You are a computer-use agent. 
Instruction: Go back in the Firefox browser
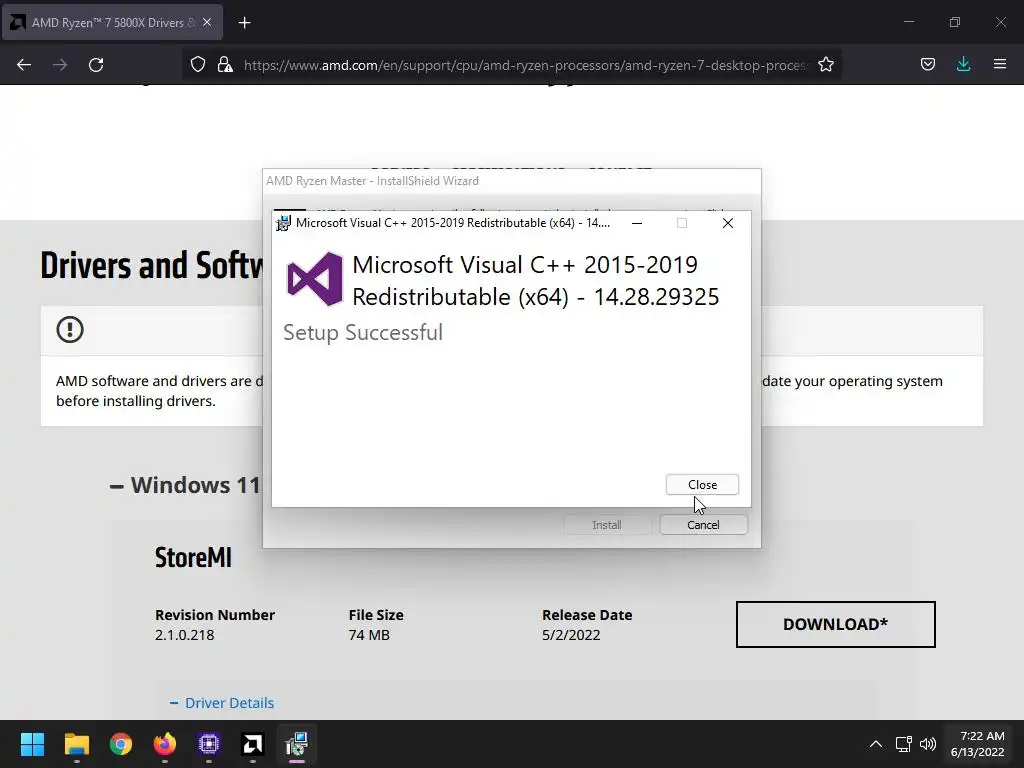point(24,65)
